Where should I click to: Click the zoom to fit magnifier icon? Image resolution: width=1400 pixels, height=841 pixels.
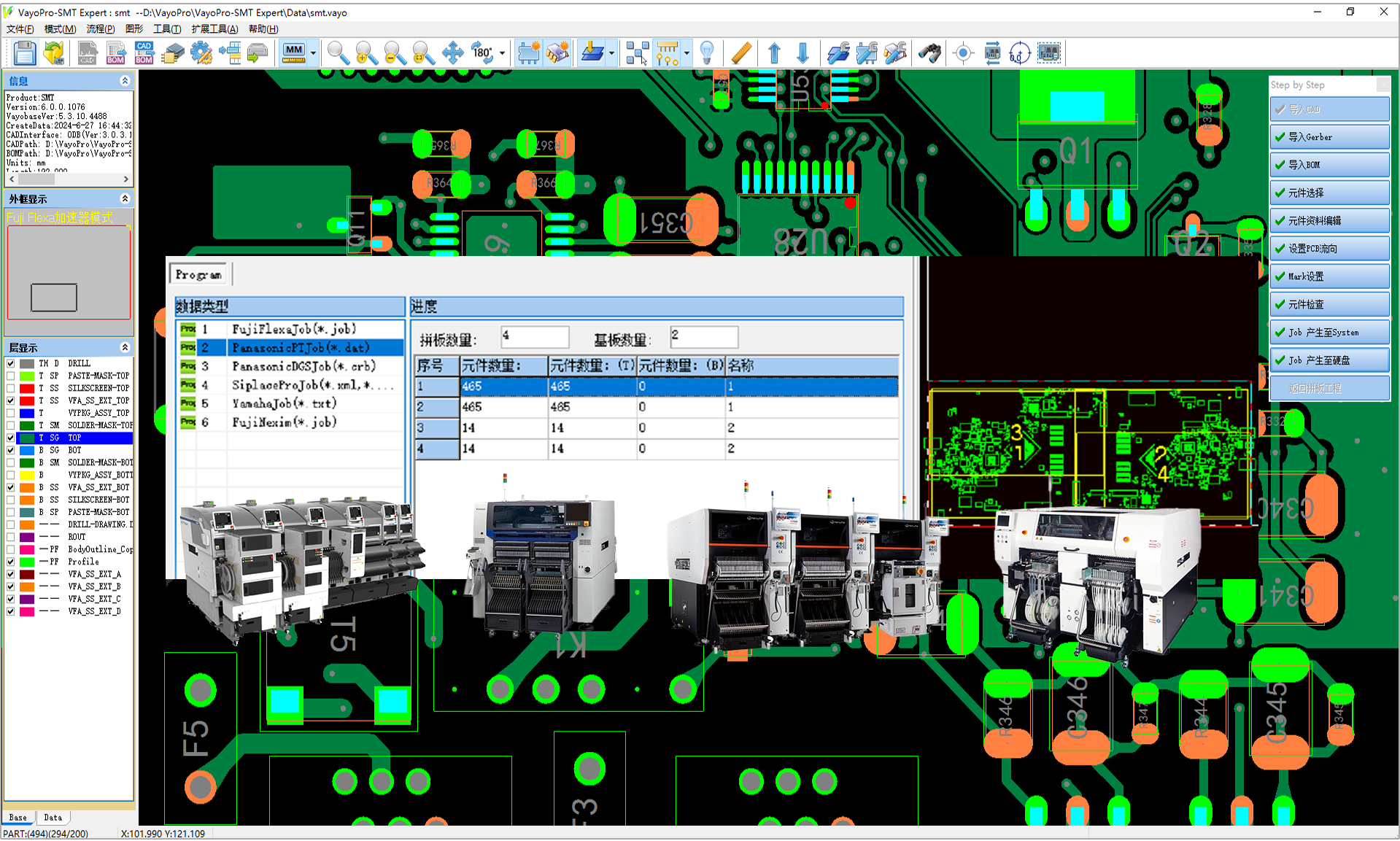pos(423,53)
